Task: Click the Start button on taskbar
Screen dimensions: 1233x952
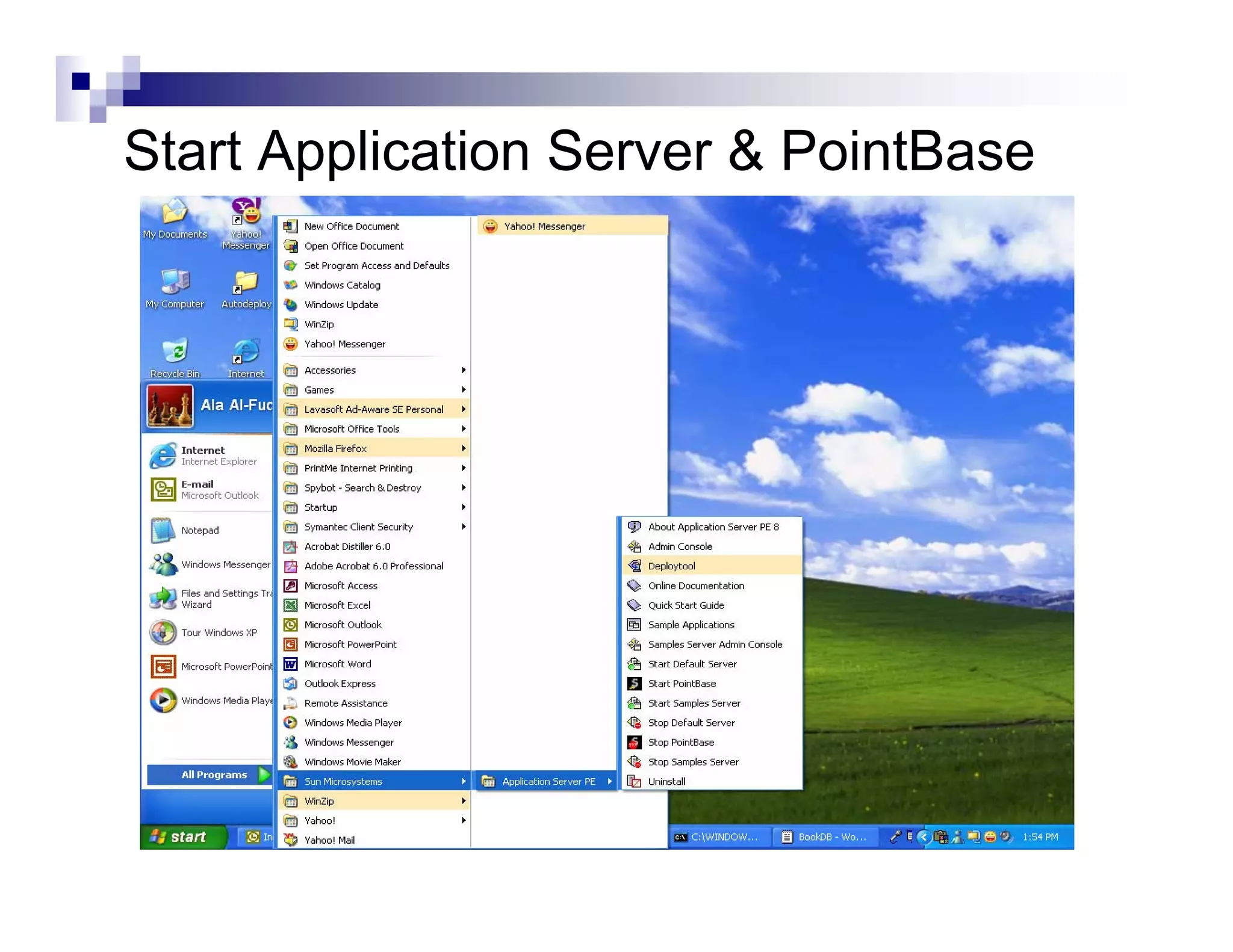Action: 182,836
